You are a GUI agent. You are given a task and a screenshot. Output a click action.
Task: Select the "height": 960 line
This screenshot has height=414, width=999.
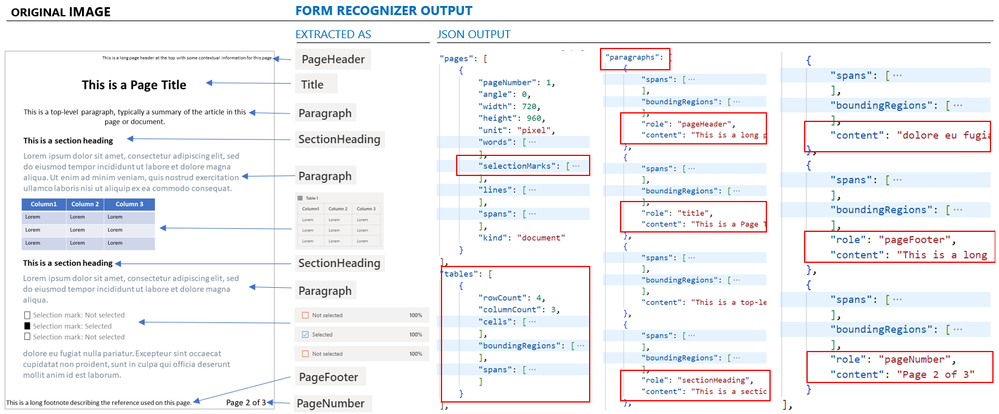[510, 118]
